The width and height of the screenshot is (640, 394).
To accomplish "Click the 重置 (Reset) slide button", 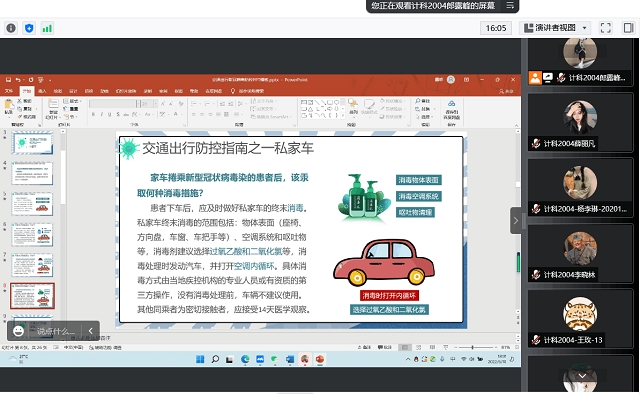I will pos(71,109).
